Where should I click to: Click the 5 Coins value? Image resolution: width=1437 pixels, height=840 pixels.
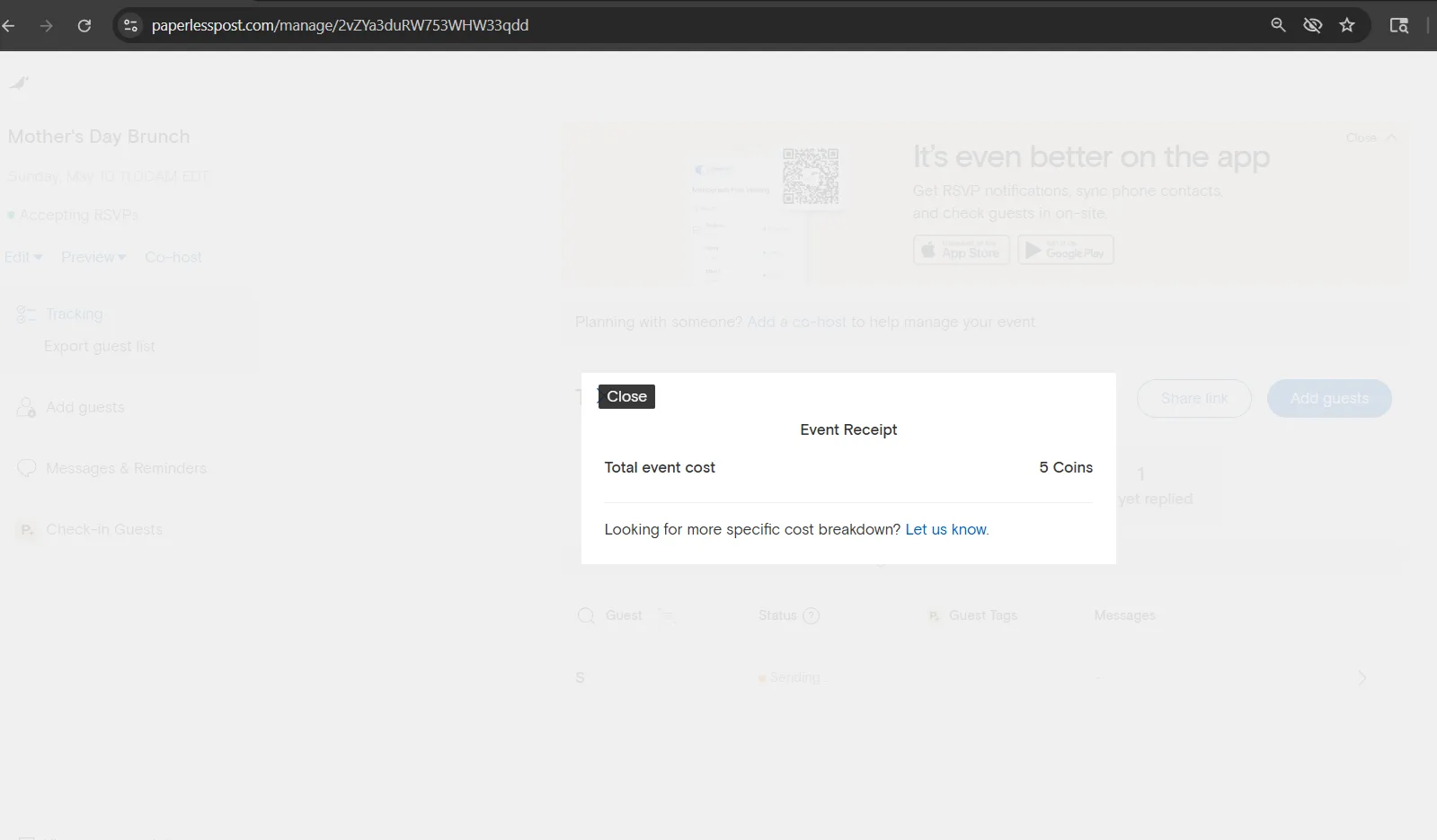pos(1066,467)
